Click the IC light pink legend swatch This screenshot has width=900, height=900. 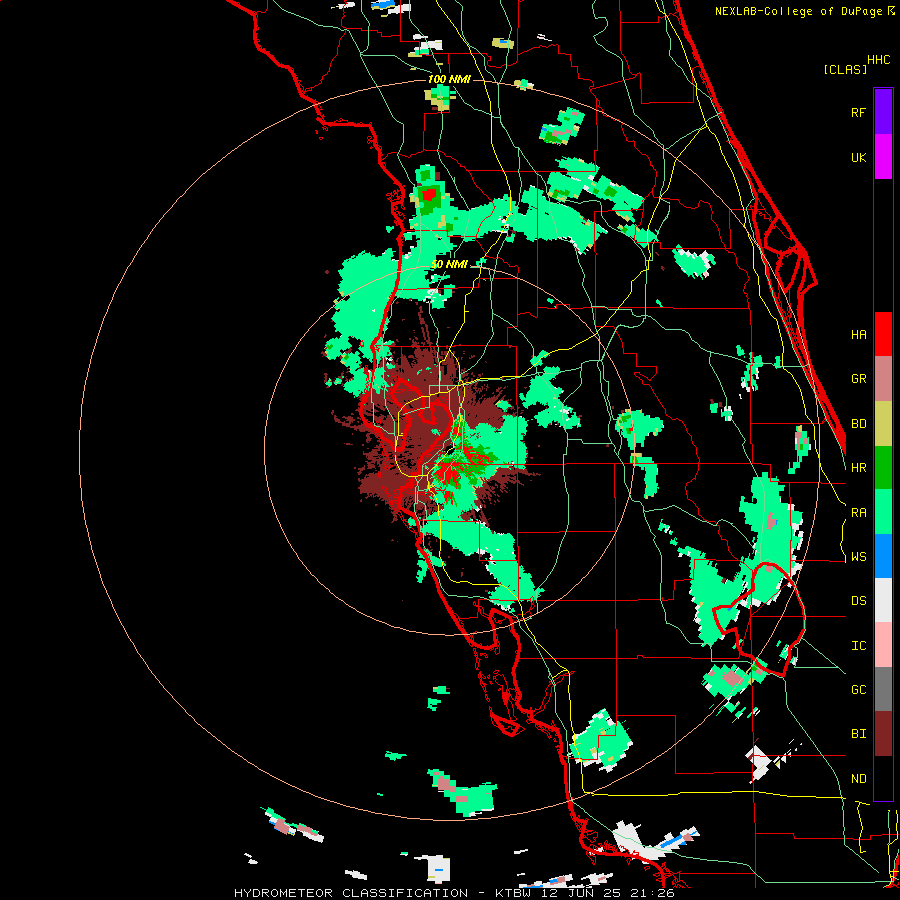click(883, 645)
